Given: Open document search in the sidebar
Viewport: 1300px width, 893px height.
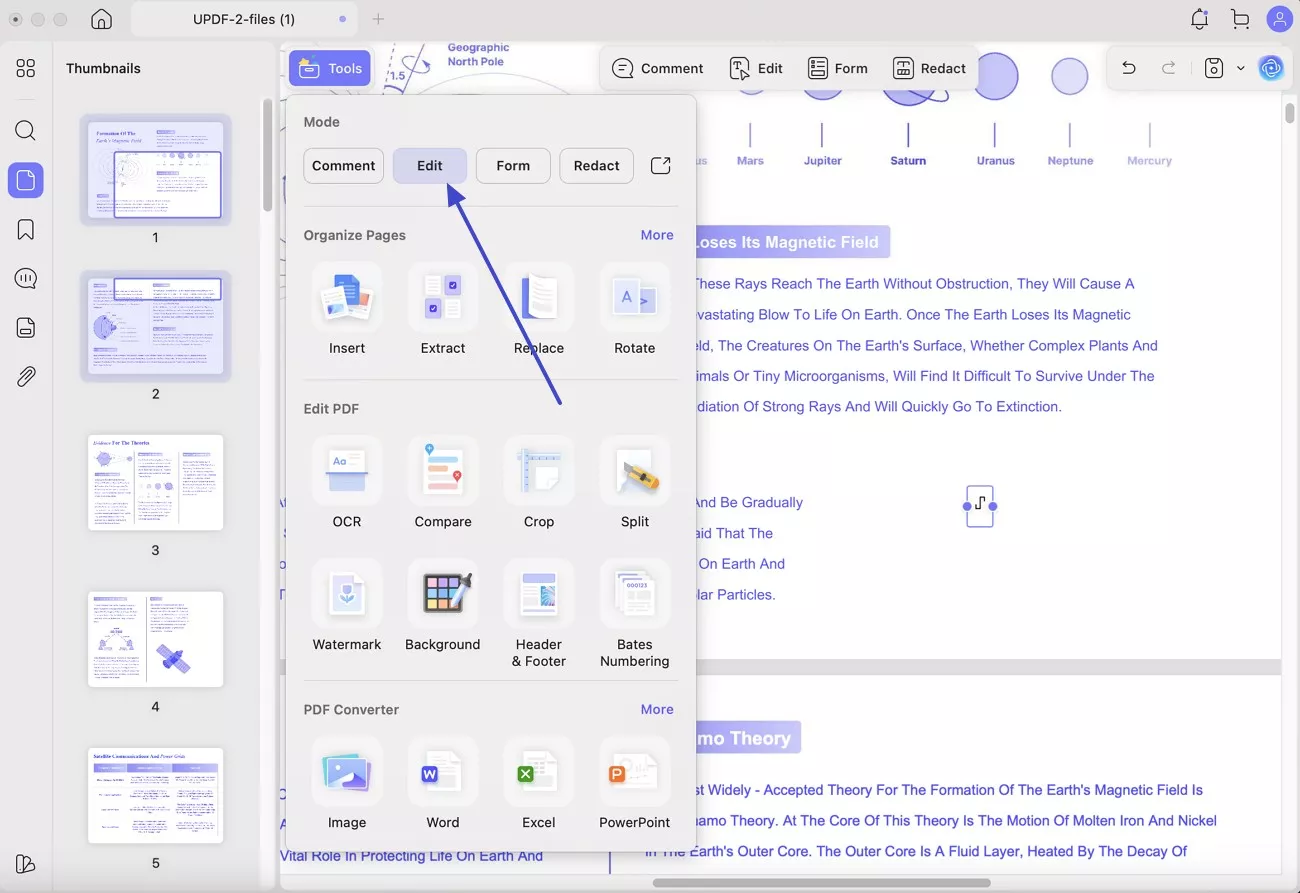Looking at the screenshot, I should [x=26, y=130].
